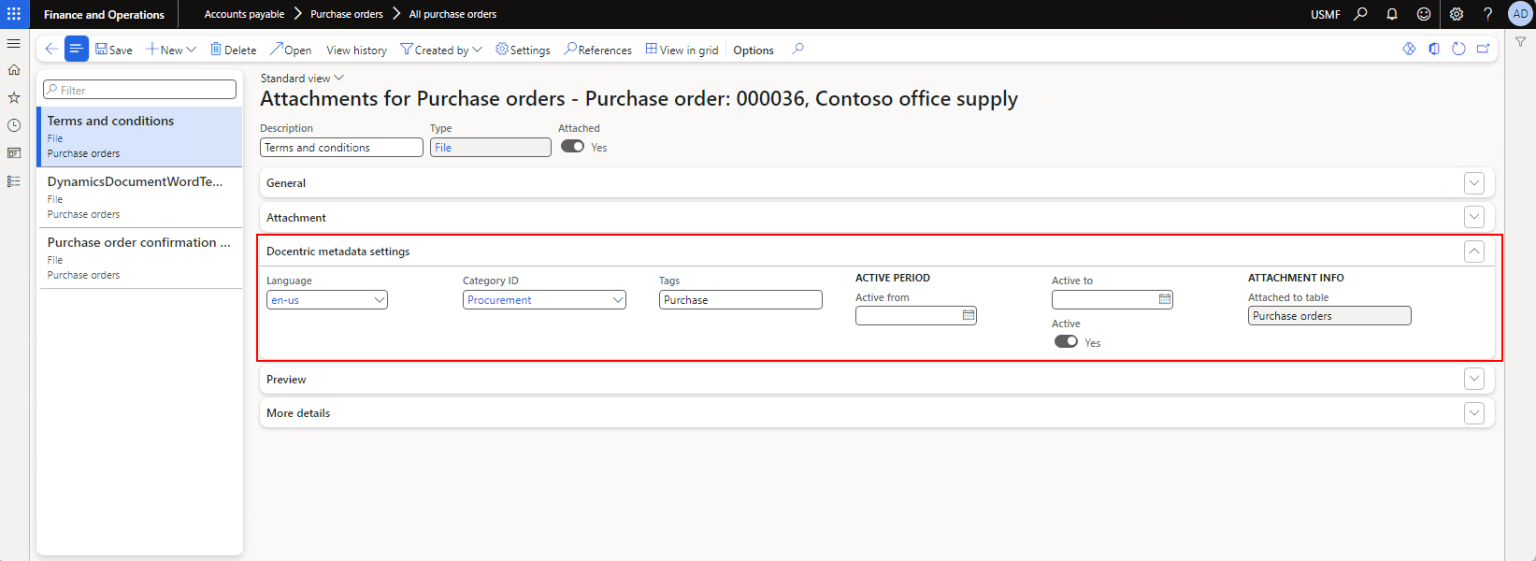Expand the navigation pane hamburger menu
The image size is (1536, 561).
[x=14, y=44]
